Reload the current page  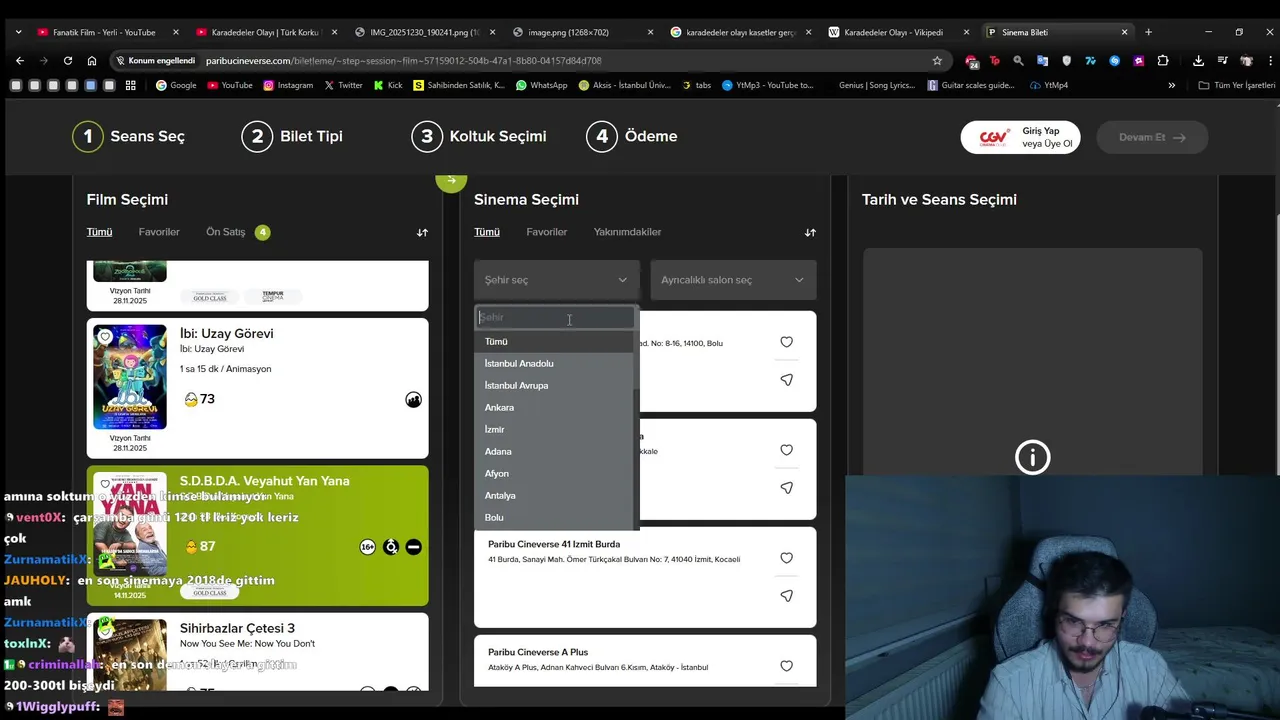pyautogui.click(x=68, y=60)
